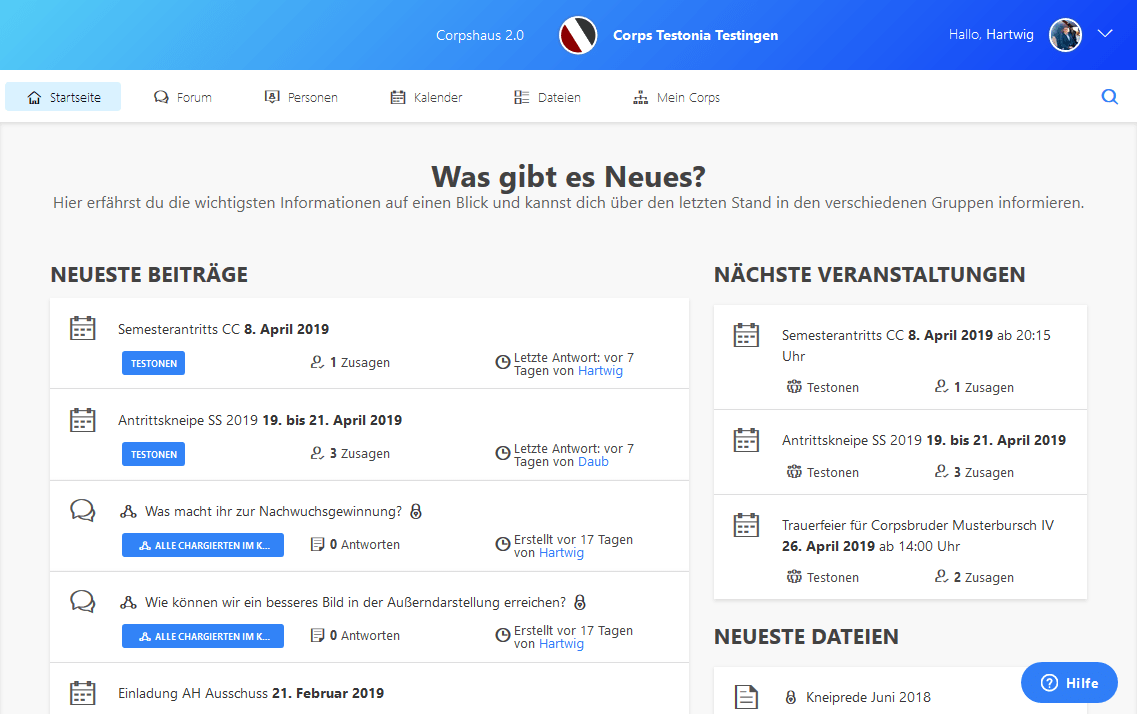Open the user avatar picture
The height and width of the screenshot is (714, 1137).
pyautogui.click(x=1065, y=35)
